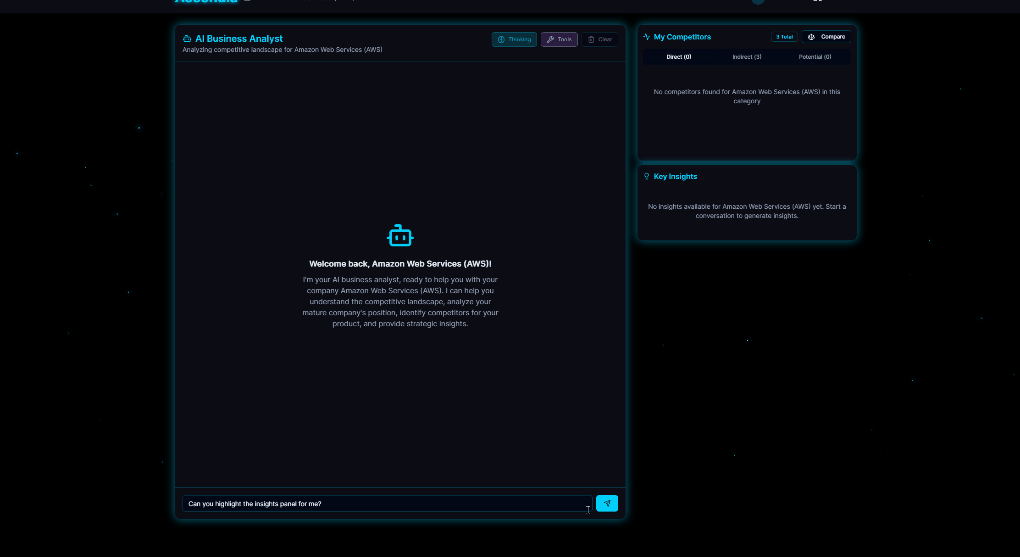This screenshot has width=1020, height=557.
Task: Switch to the Direct (0) tab
Action: 678,57
